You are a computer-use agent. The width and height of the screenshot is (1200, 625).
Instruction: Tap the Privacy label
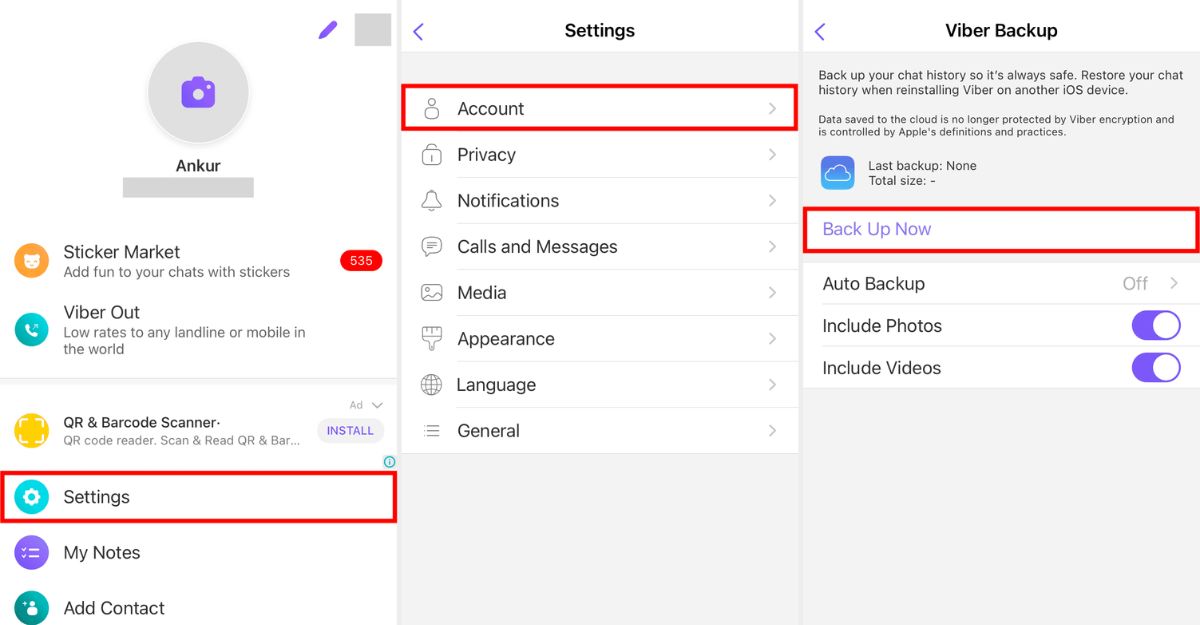pos(487,155)
